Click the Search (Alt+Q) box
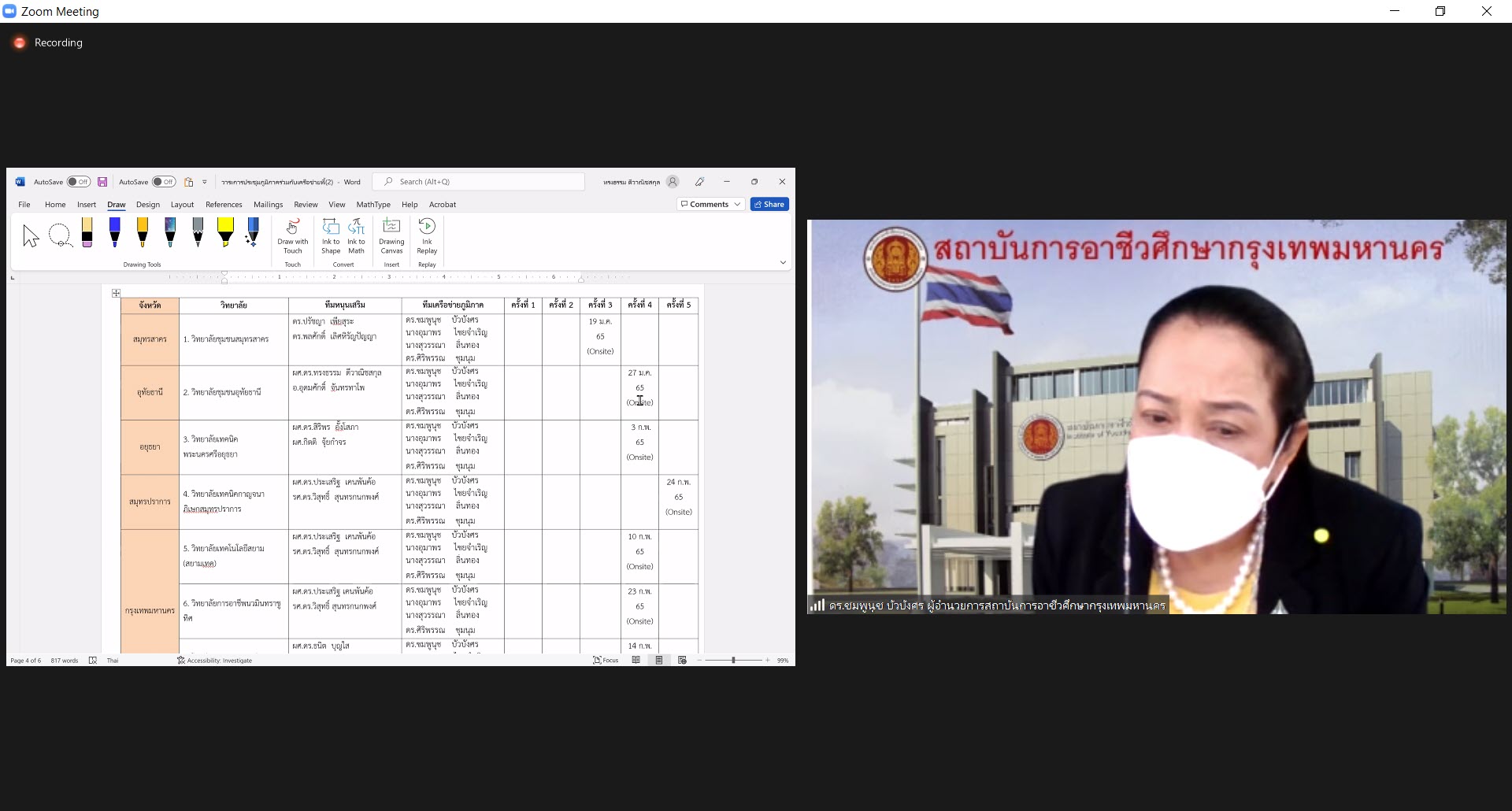Screen dimensions: 1512x811 (479, 182)
